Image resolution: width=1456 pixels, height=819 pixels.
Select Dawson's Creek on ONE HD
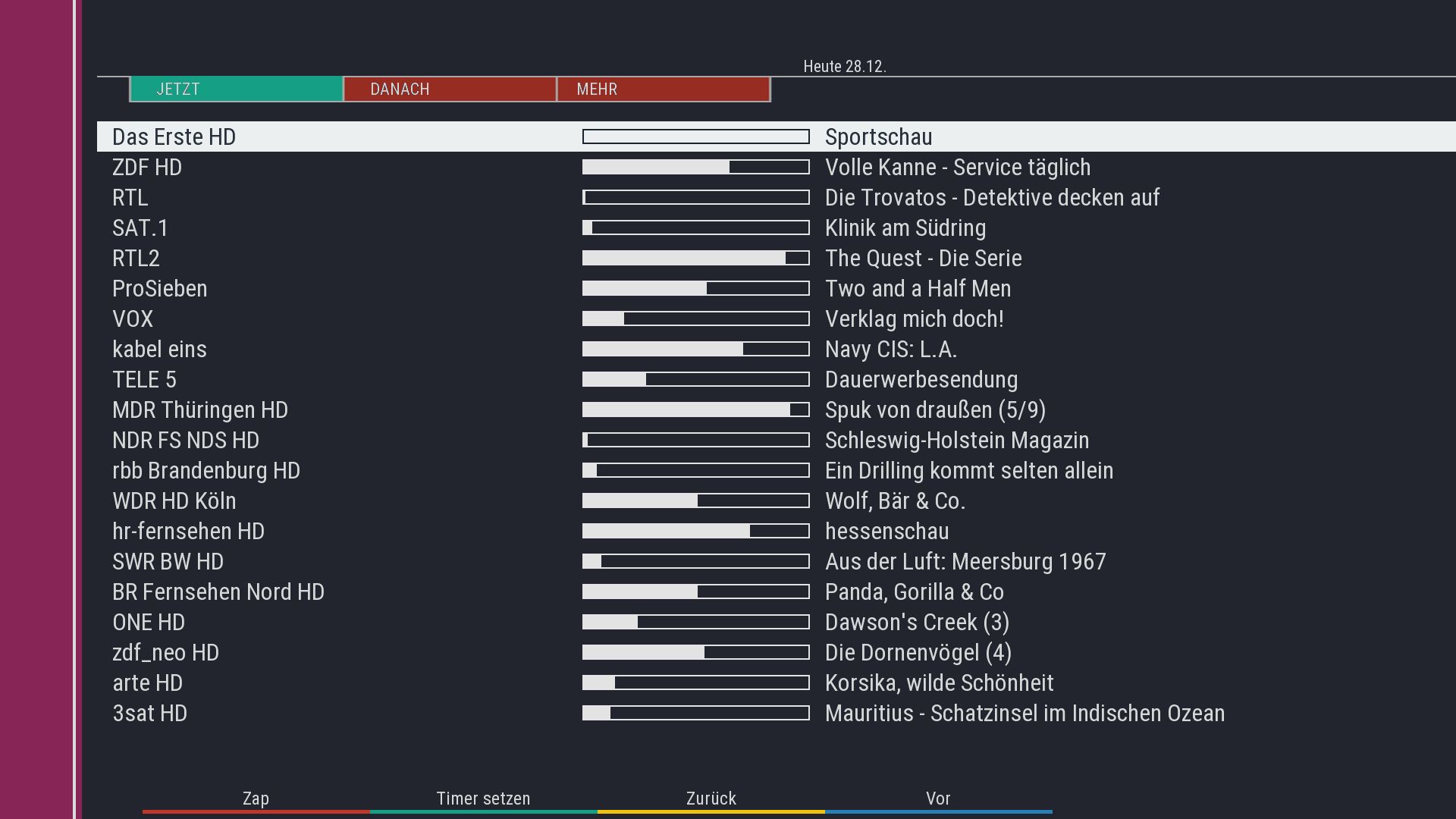click(x=917, y=623)
